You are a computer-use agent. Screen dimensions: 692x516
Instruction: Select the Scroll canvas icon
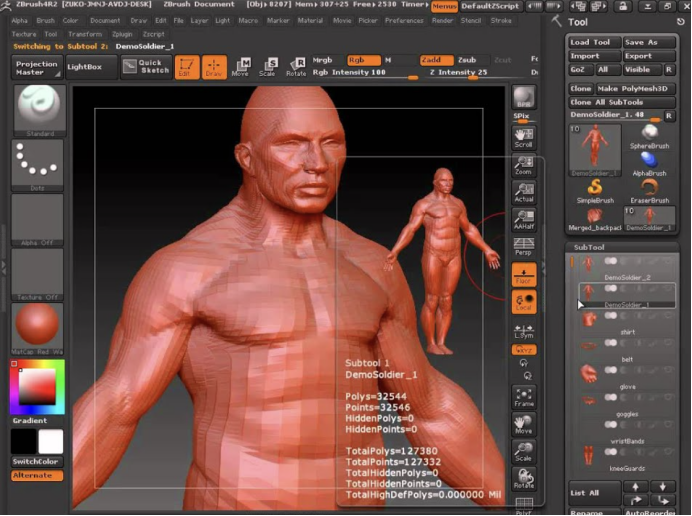[x=524, y=138]
